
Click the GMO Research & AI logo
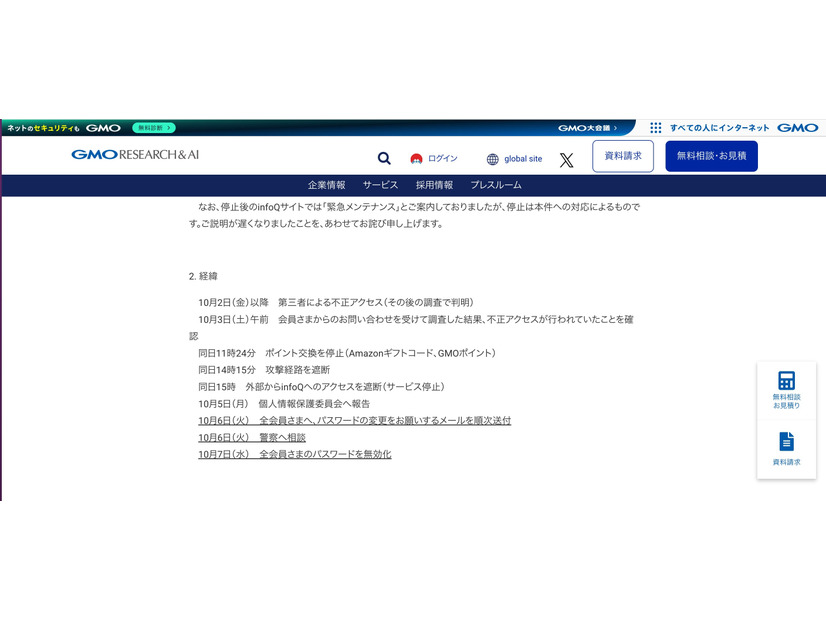point(135,154)
